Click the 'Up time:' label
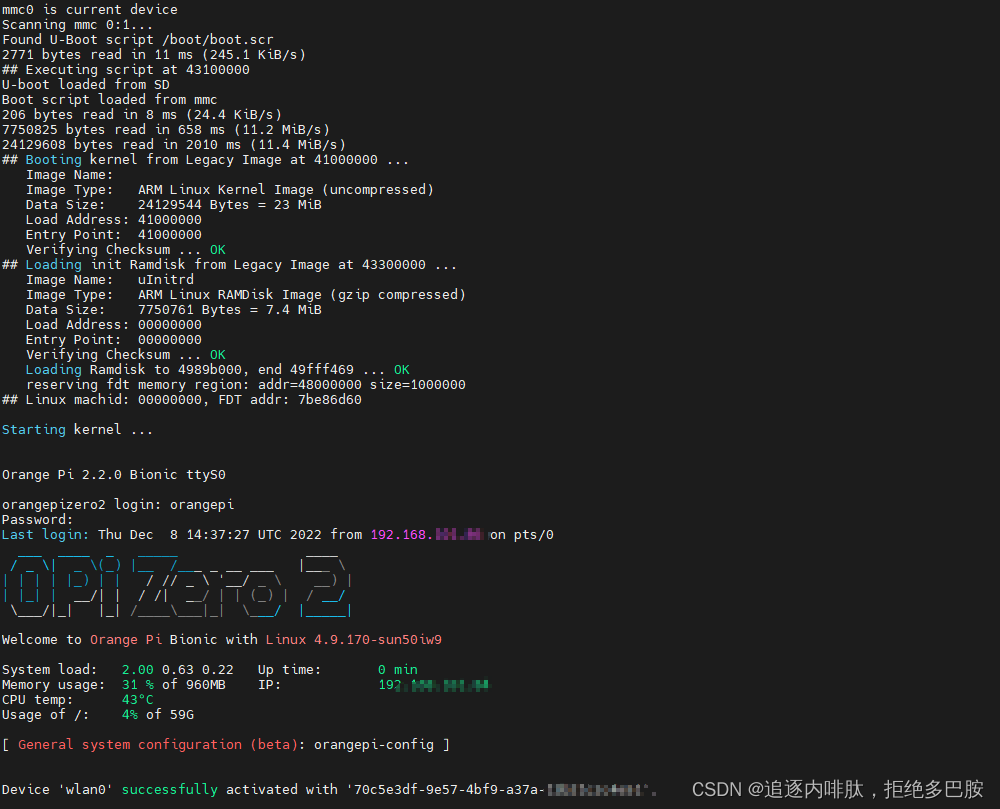Screen dimensions: 1000x809 click(x=290, y=669)
